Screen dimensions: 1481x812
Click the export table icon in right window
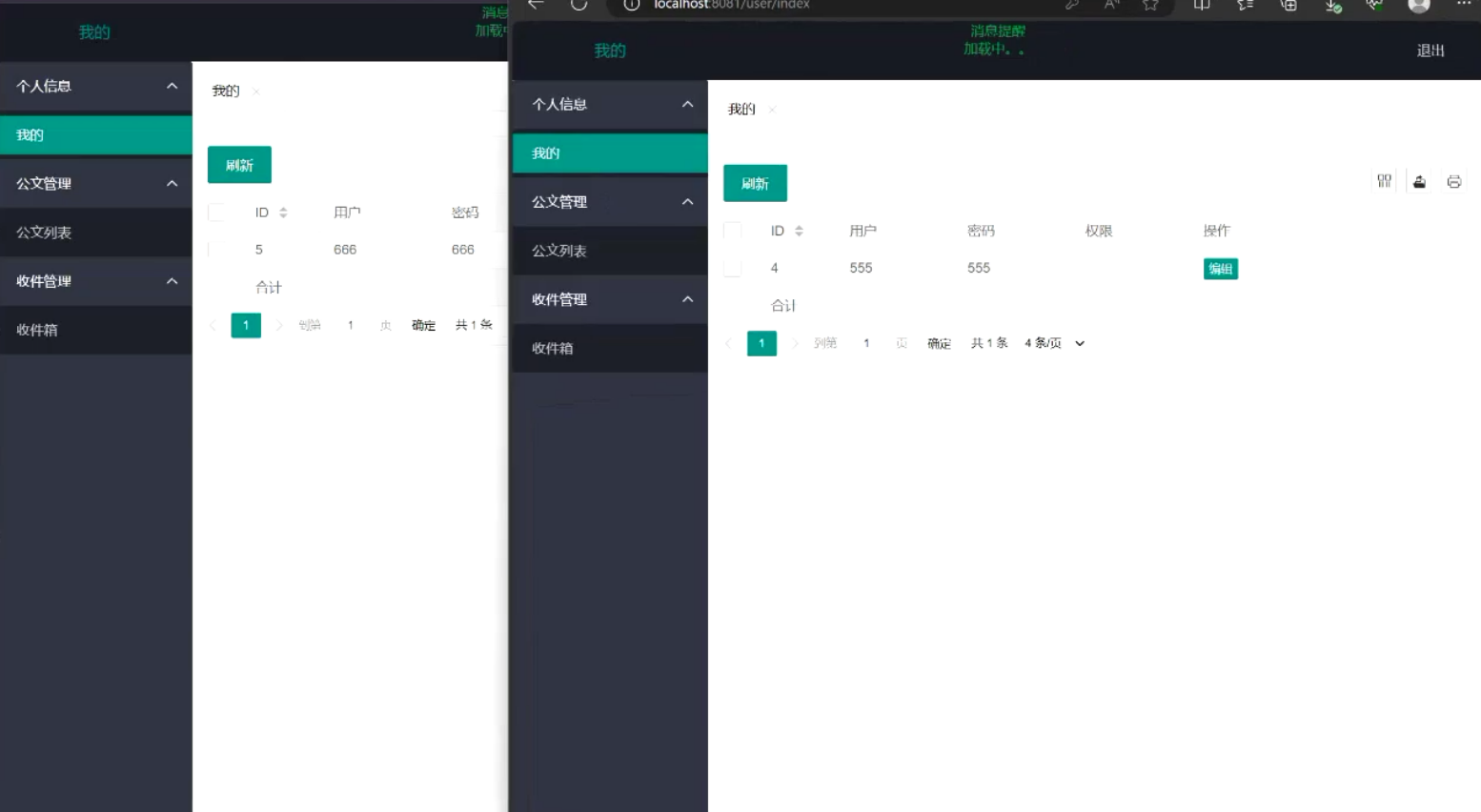pos(1419,181)
